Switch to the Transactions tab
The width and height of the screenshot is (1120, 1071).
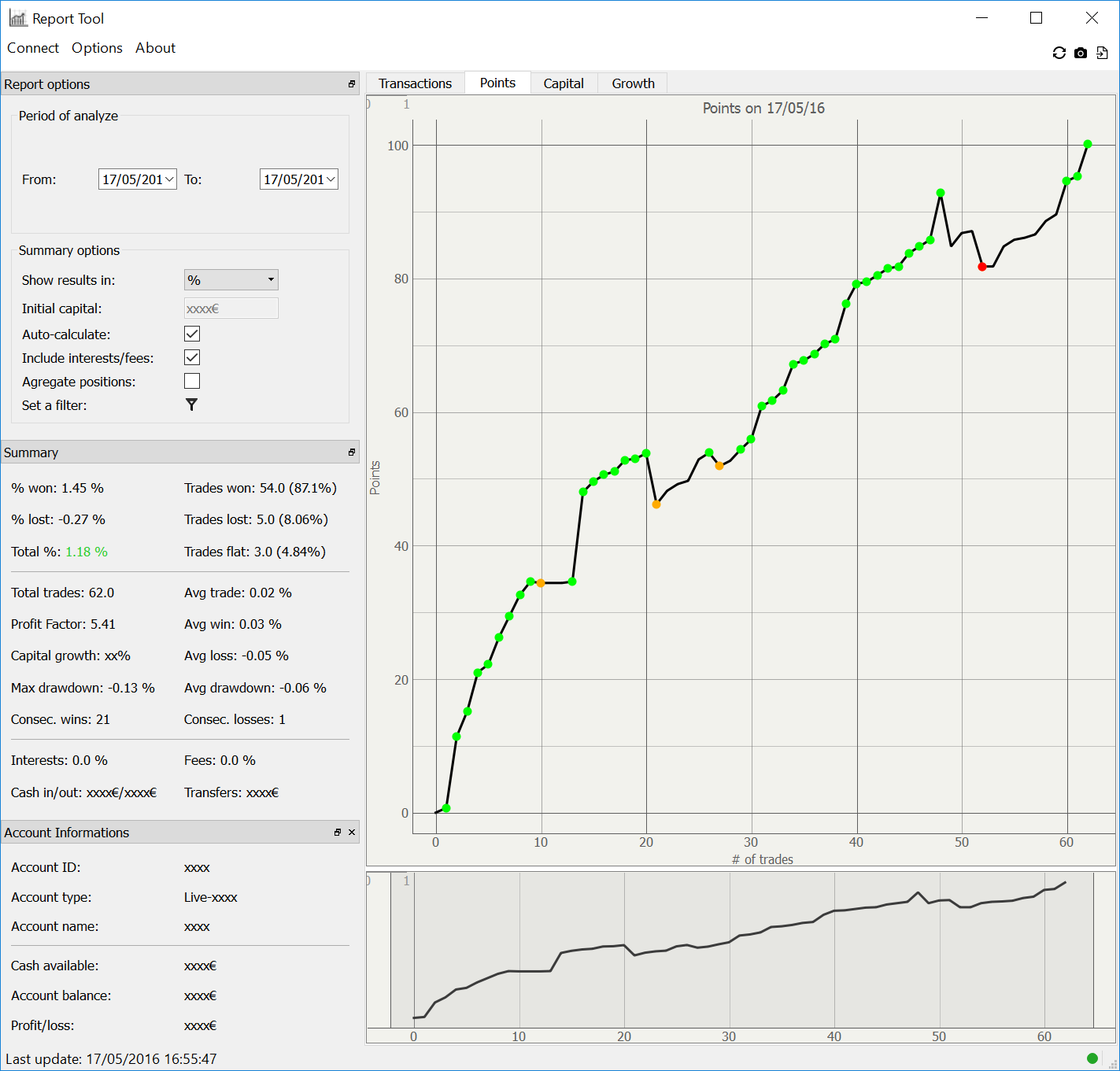coord(416,83)
